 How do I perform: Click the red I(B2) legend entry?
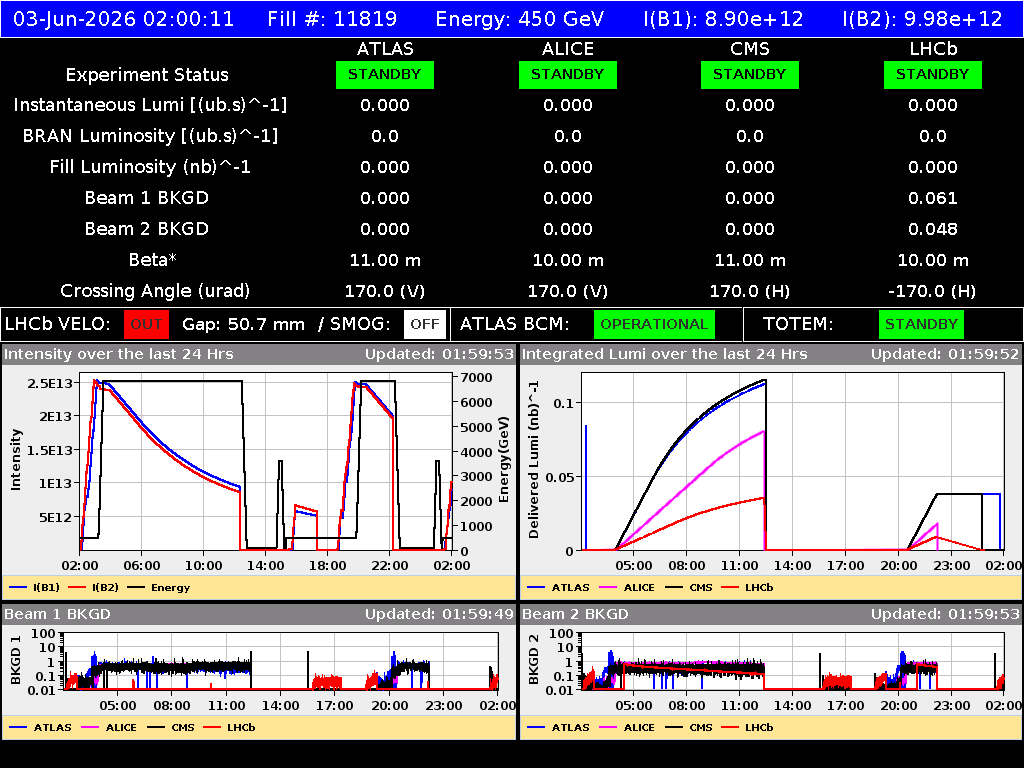coord(93,588)
